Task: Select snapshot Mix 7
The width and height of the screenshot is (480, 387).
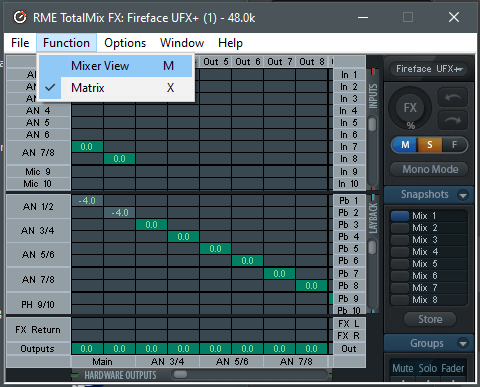Action: (x=429, y=288)
